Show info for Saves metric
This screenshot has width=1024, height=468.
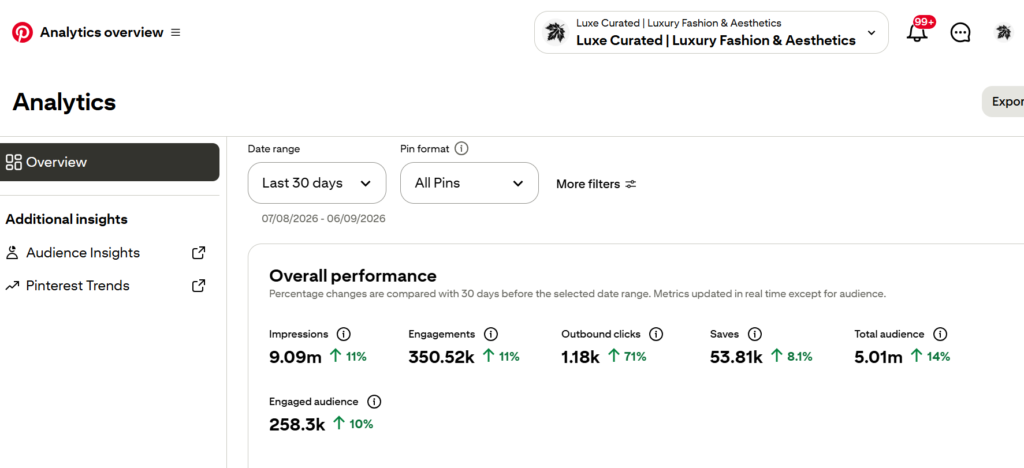click(x=754, y=334)
